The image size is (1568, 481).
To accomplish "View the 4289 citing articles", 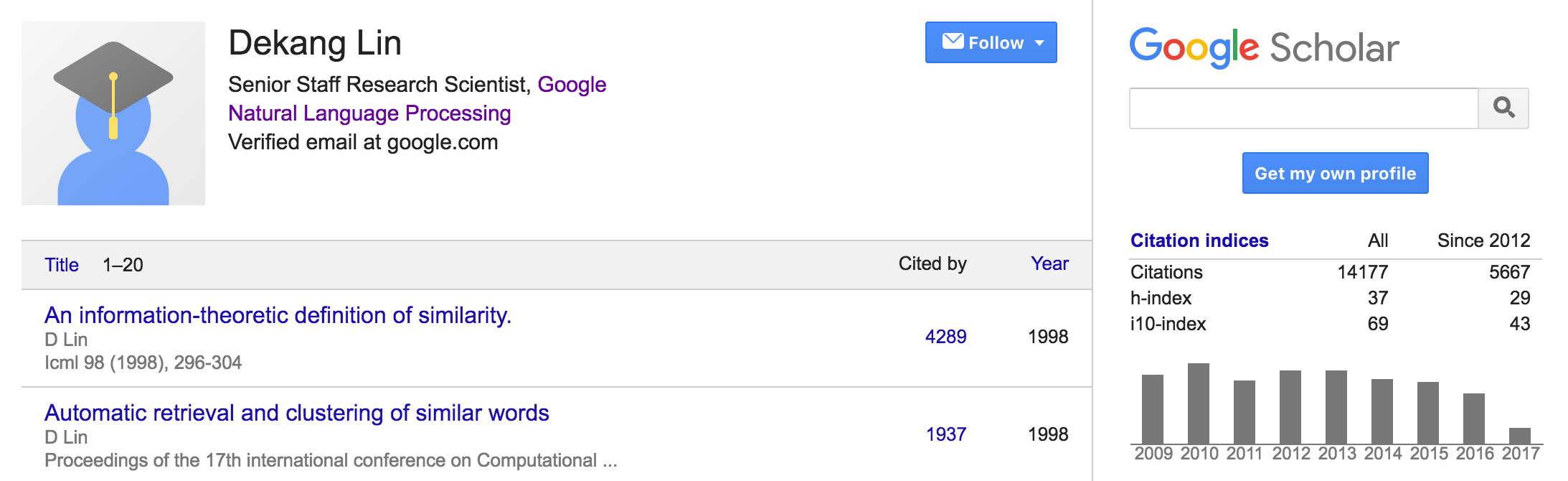I will click(x=945, y=337).
